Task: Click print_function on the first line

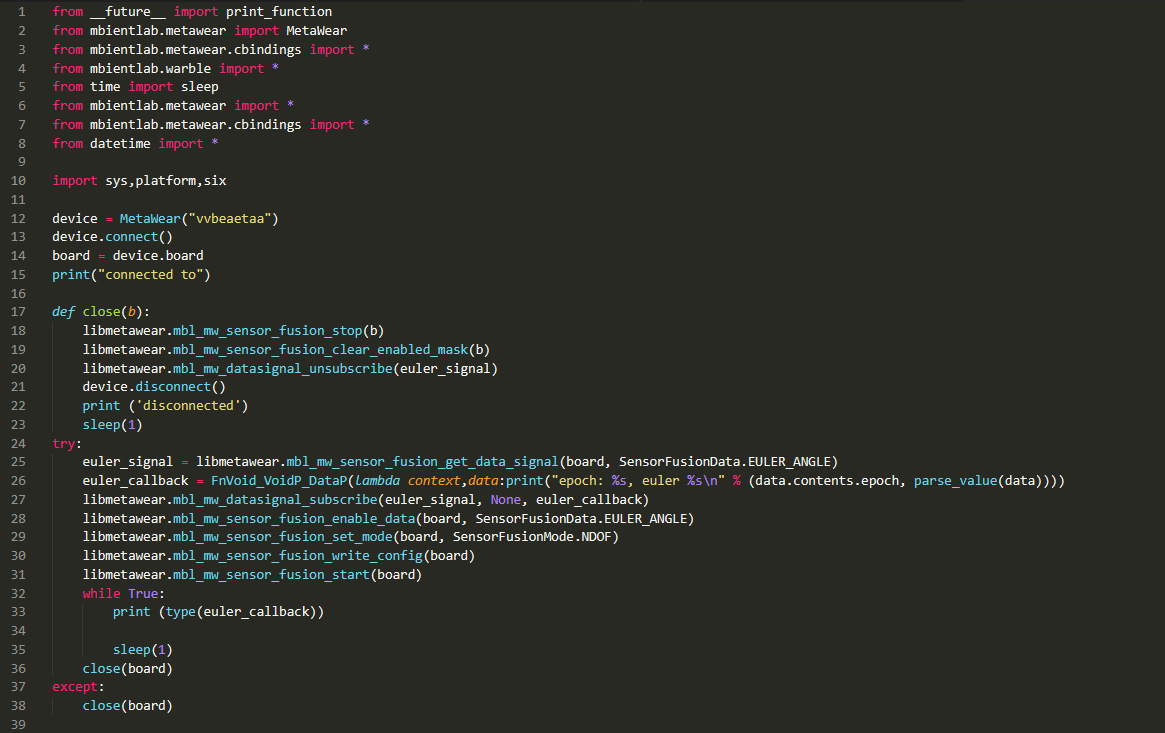Action: (278, 12)
